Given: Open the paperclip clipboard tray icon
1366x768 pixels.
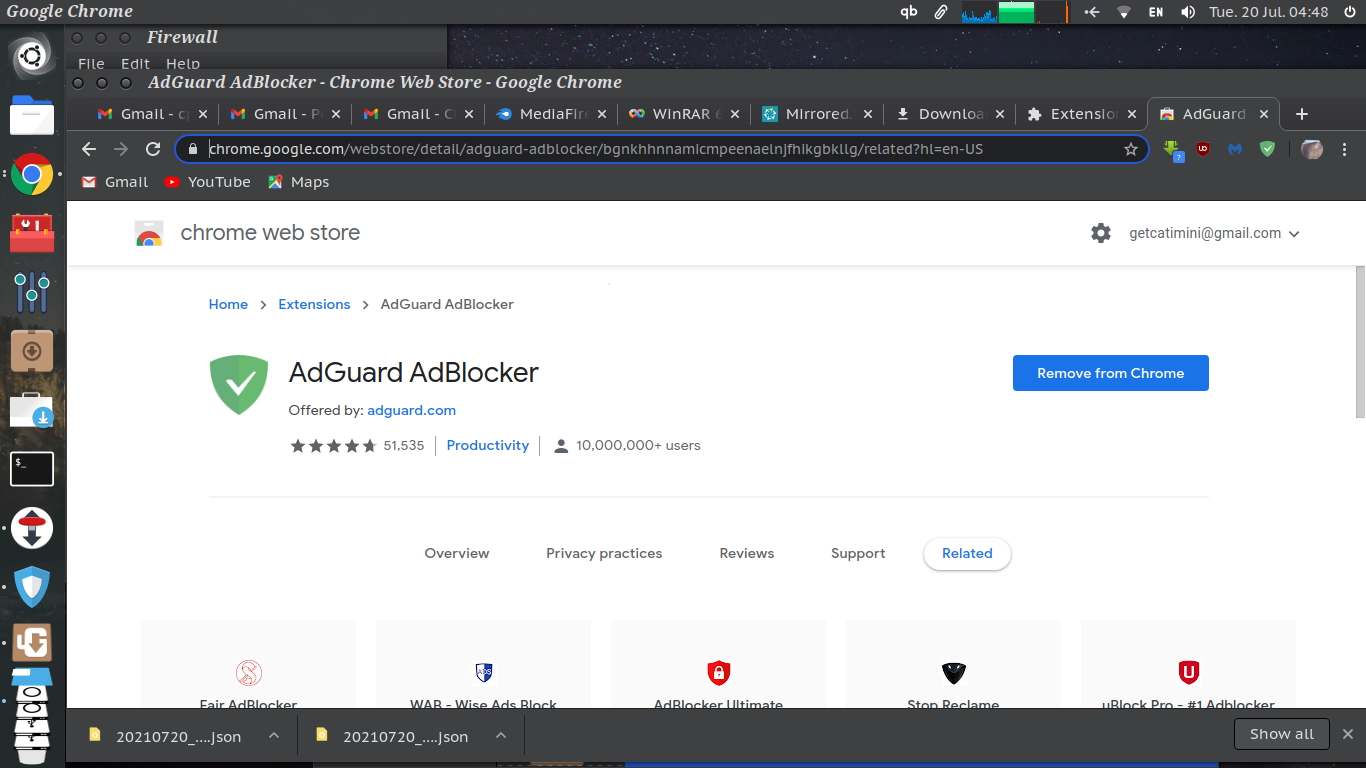Looking at the screenshot, I should pos(941,12).
